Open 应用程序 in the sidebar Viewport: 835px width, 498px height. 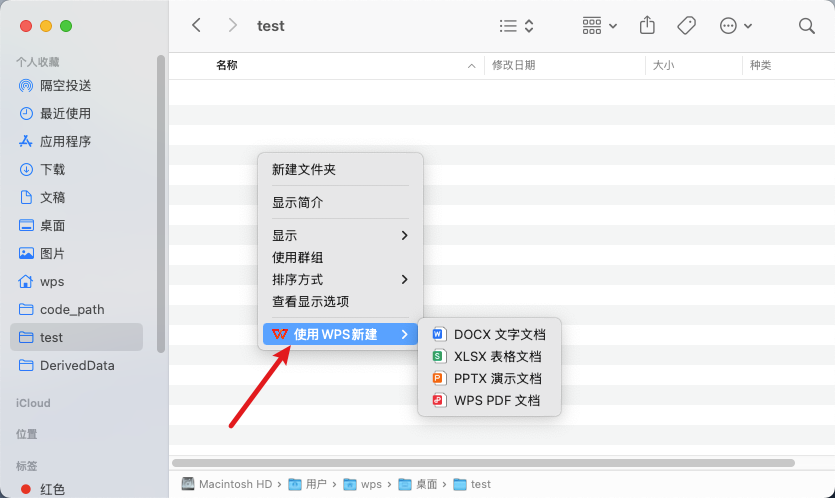coord(76,141)
